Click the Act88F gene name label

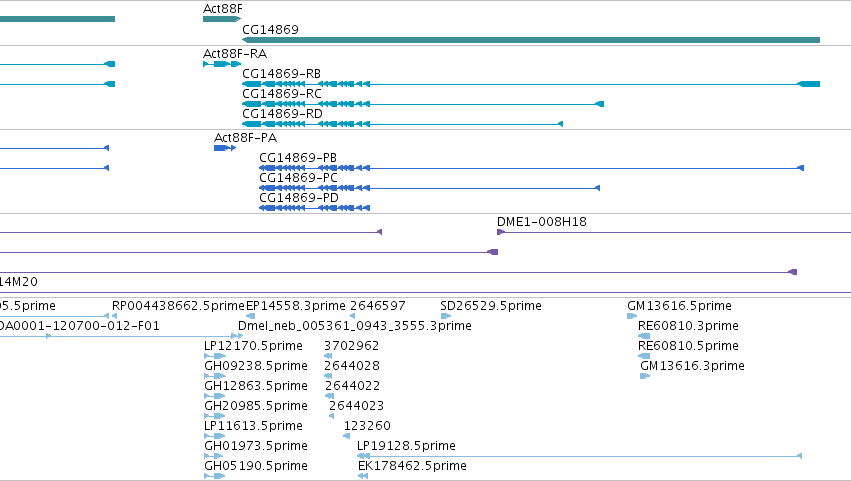point(223,9)
